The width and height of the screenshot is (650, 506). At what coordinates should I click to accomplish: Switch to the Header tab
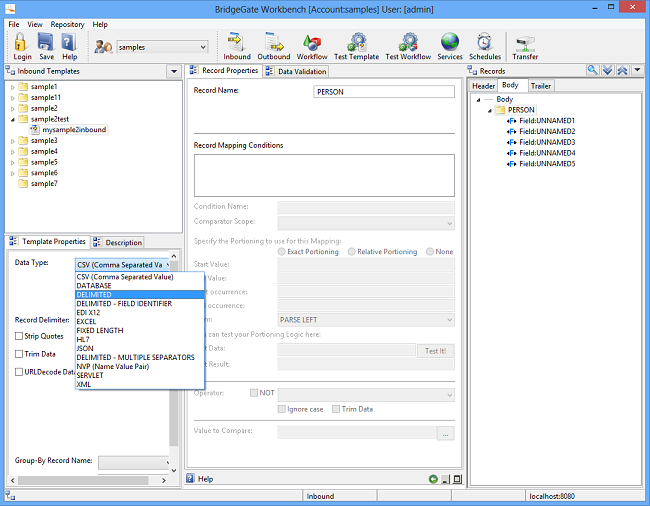[483, 86]
